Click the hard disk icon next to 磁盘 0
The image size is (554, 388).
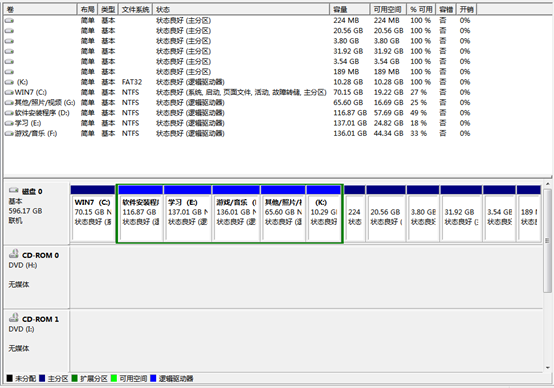click(13, 190)
